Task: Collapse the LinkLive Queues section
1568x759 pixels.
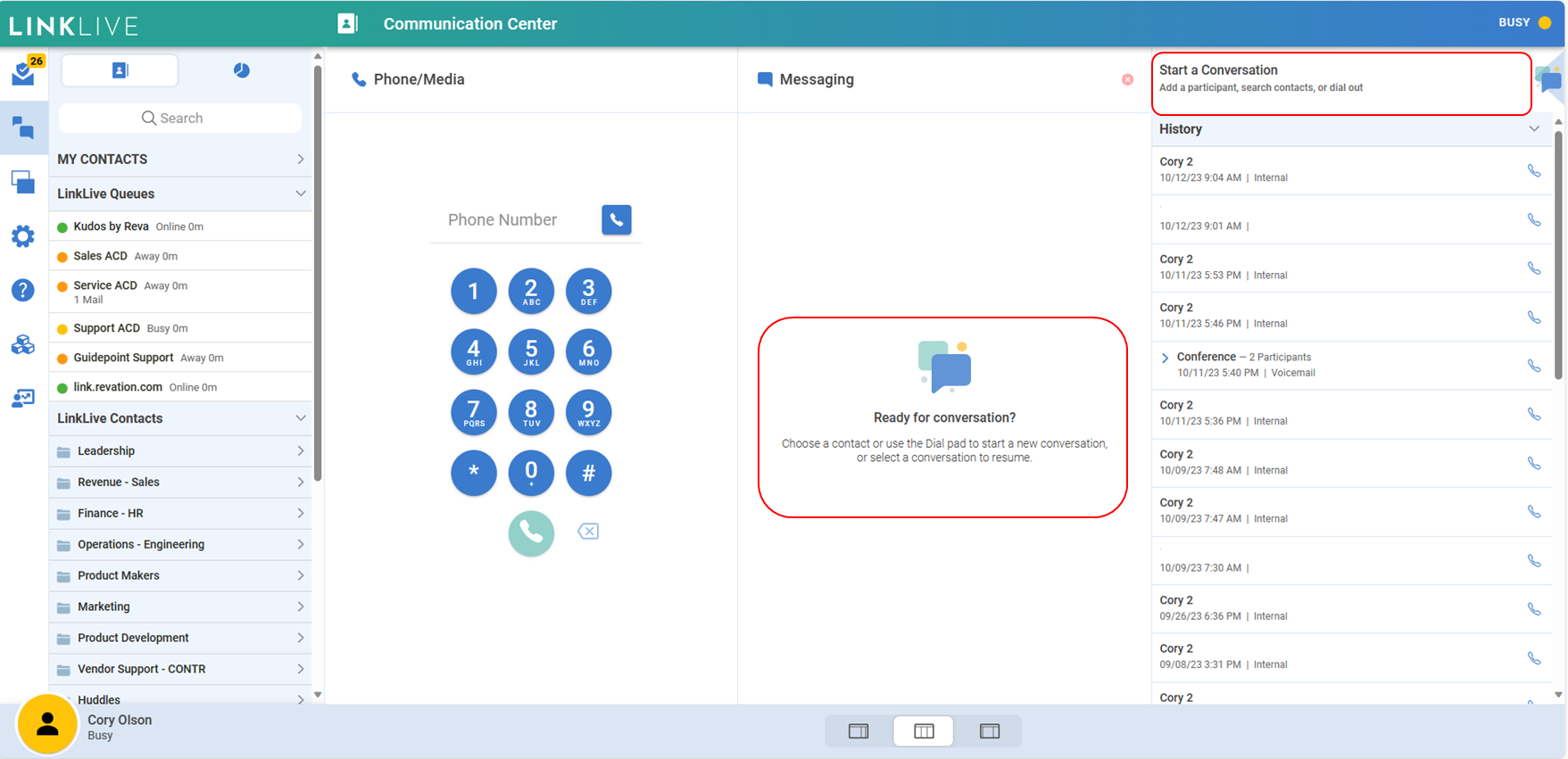Action: tap(300, 194)
